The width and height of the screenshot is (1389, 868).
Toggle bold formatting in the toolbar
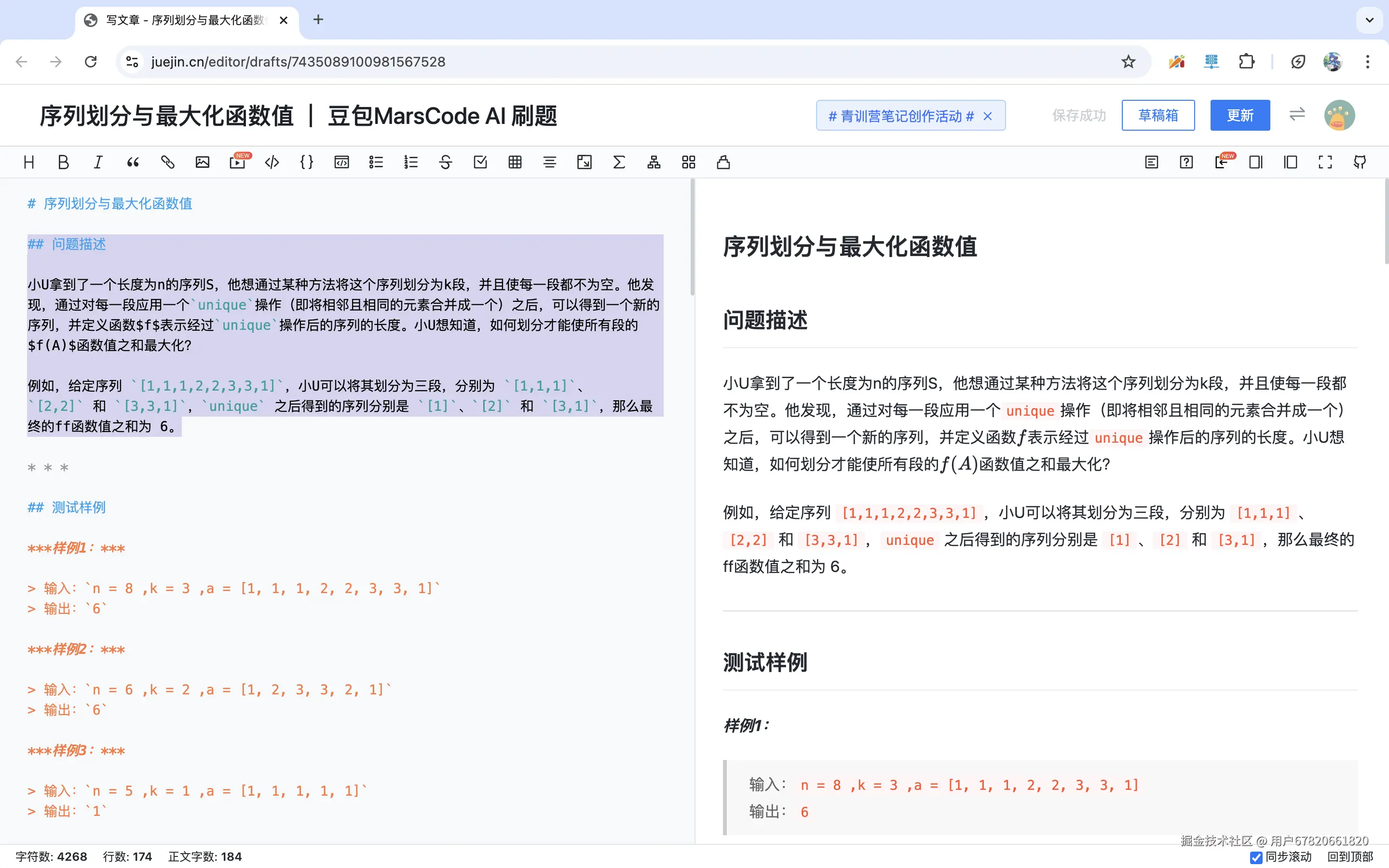[63, 163]
